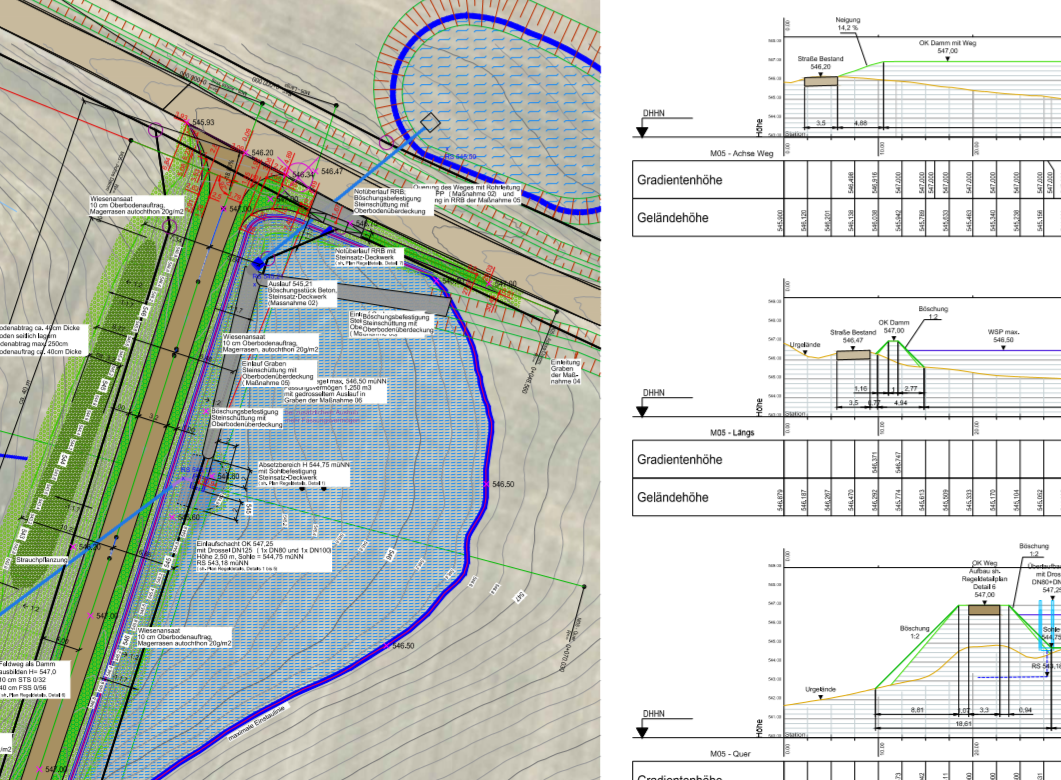Viewport: 1061px width, 780px height.
Task: Select the 'Absetzbereich H 544,75 müNN' annotation
Action: click(x=304, y=474)
